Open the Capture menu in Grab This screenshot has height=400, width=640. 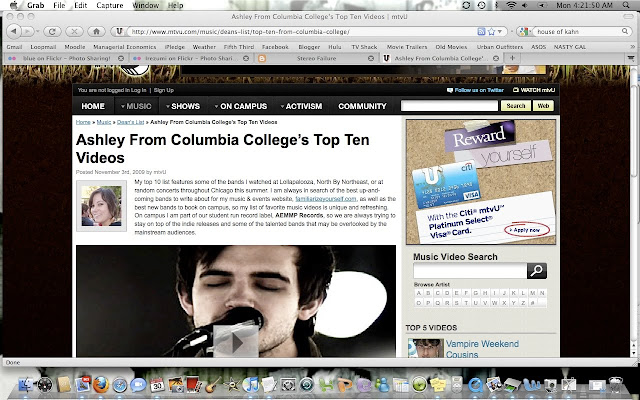pyautogui.click(x=109, y=5)
